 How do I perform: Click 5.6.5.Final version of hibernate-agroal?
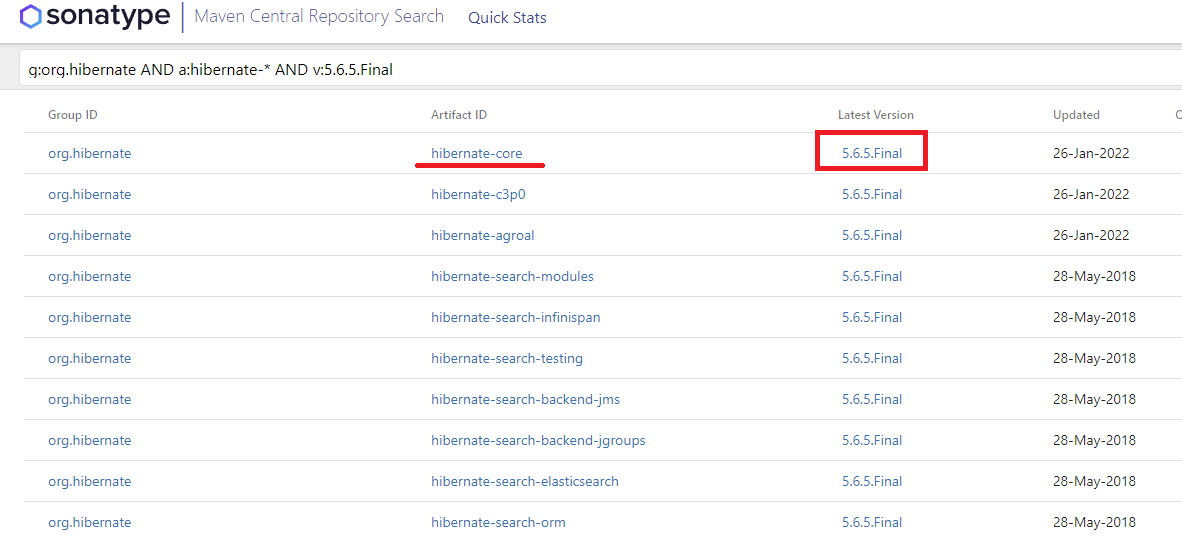click(x=871, y=235)
